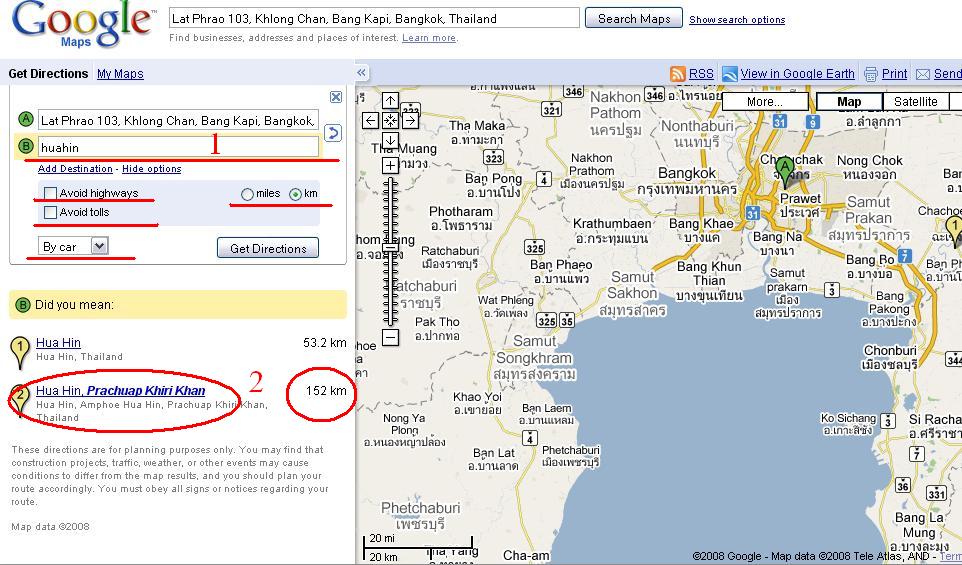Image resolution: width=962 pixels, height=565 pixels.
Task: Close the directions panel with the X icon
Action: click(x=336, y=97)
